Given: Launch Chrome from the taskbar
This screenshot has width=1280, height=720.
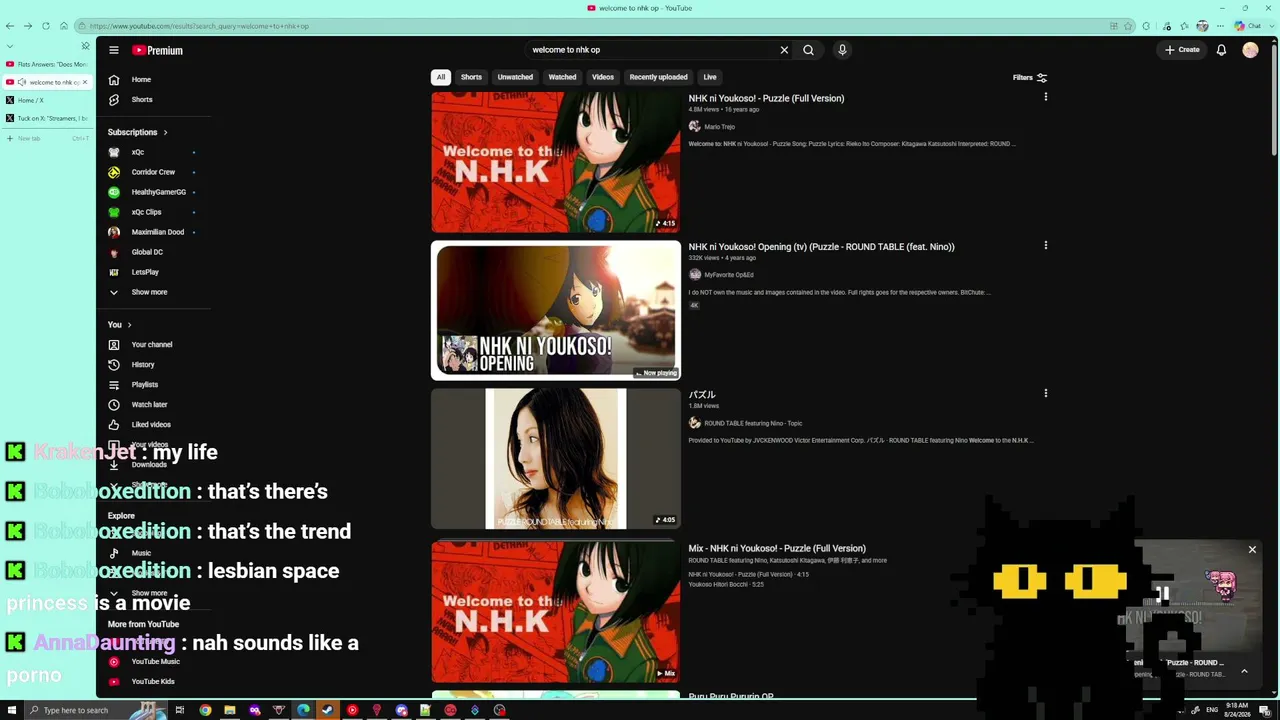Looking at the screenshot, I should click(x=205, y=710).
